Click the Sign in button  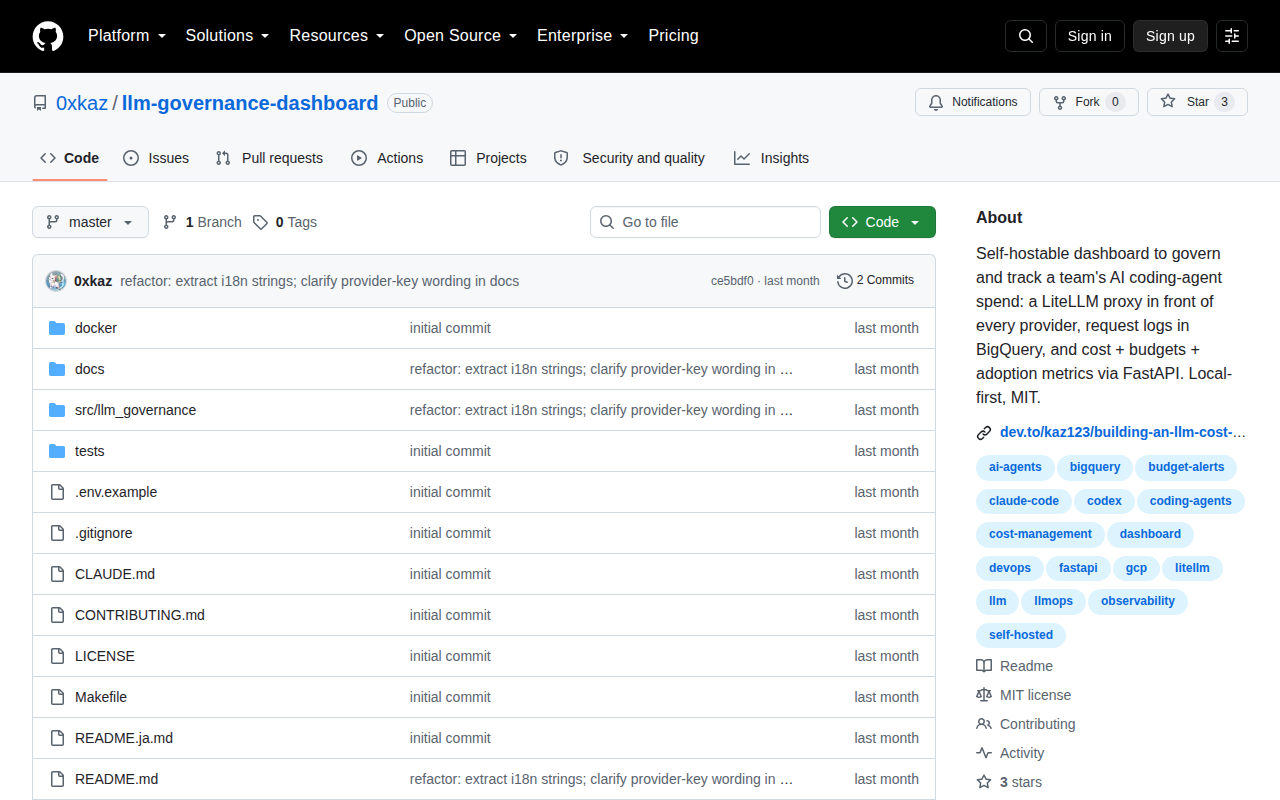click(1090, 36)
